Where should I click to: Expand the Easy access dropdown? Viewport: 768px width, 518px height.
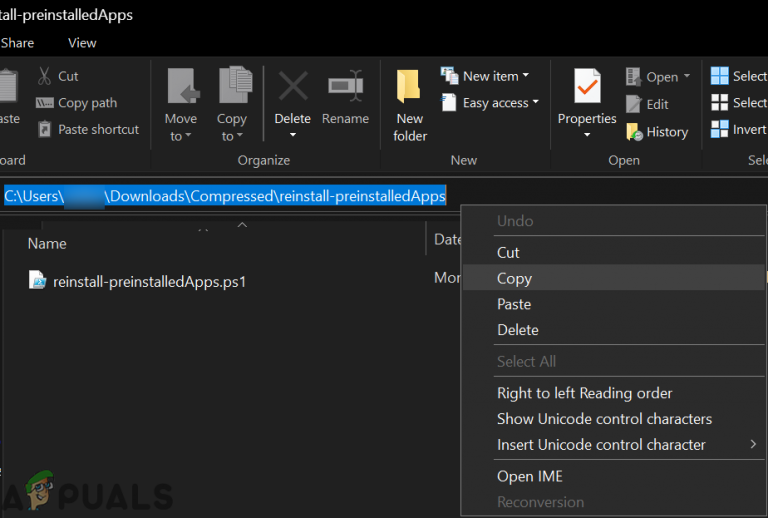click(491, 103)
